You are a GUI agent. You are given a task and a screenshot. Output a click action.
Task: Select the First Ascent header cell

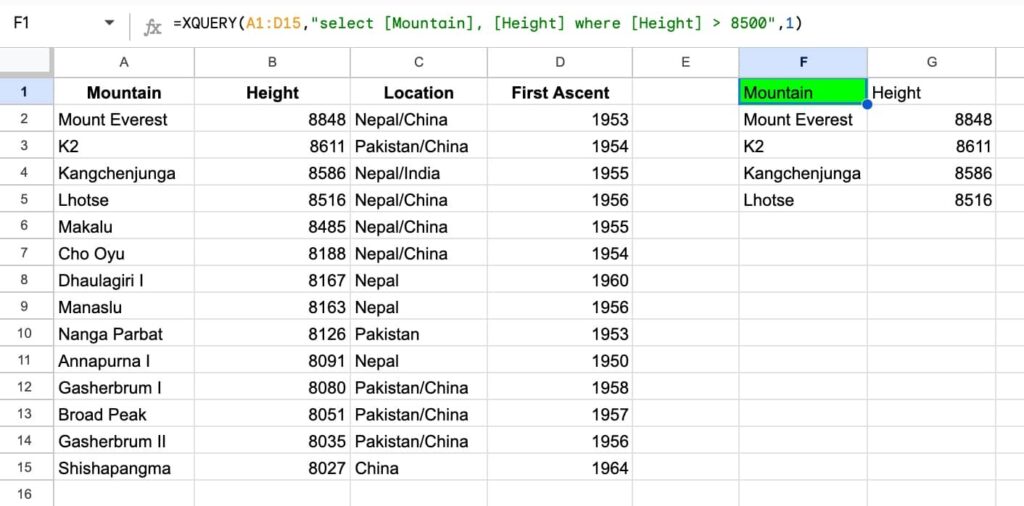pos(560,92)
